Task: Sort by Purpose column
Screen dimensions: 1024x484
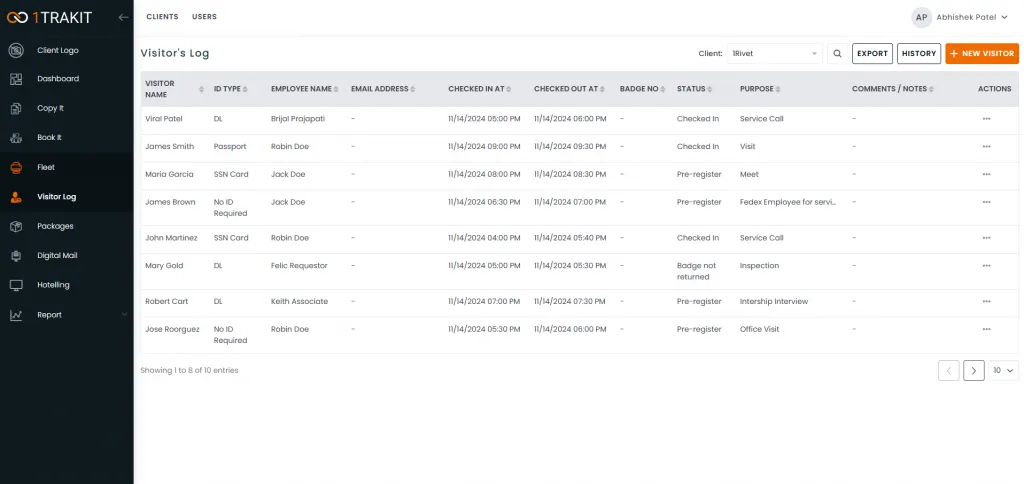Action: click(x=778, y=89)
